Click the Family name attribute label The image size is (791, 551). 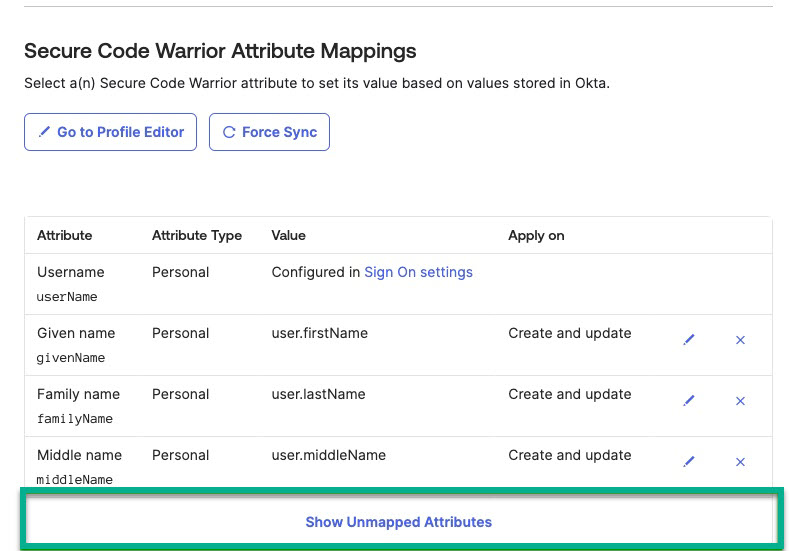[78, 395]
